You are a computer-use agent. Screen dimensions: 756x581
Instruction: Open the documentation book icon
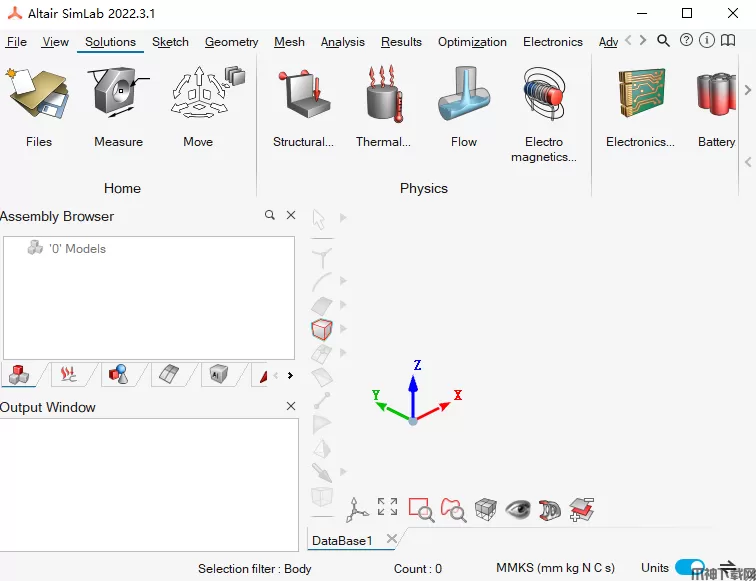coord(728,40)
